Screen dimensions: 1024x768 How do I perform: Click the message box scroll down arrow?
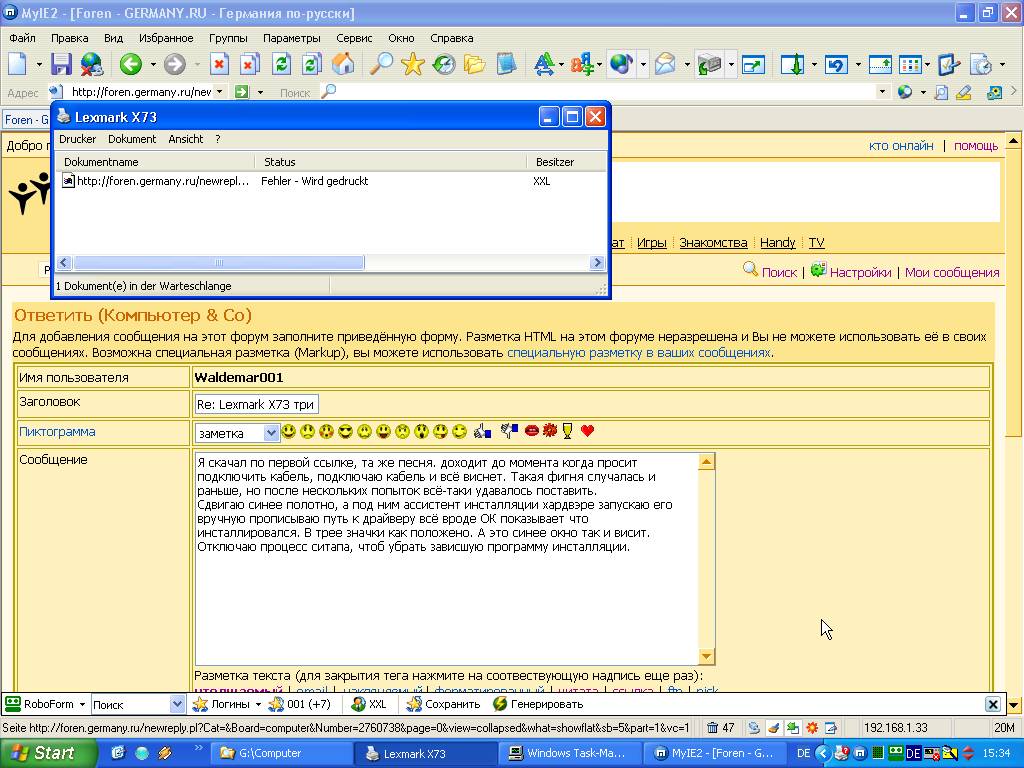point(706,656)
